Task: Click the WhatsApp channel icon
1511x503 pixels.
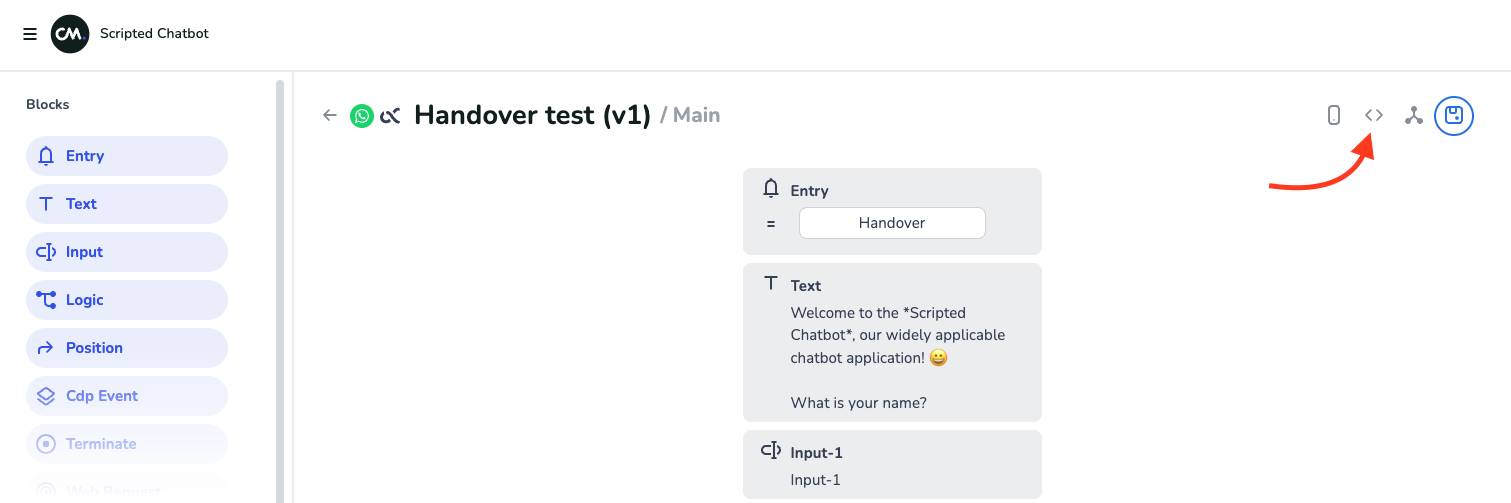Action: [361, 116]
